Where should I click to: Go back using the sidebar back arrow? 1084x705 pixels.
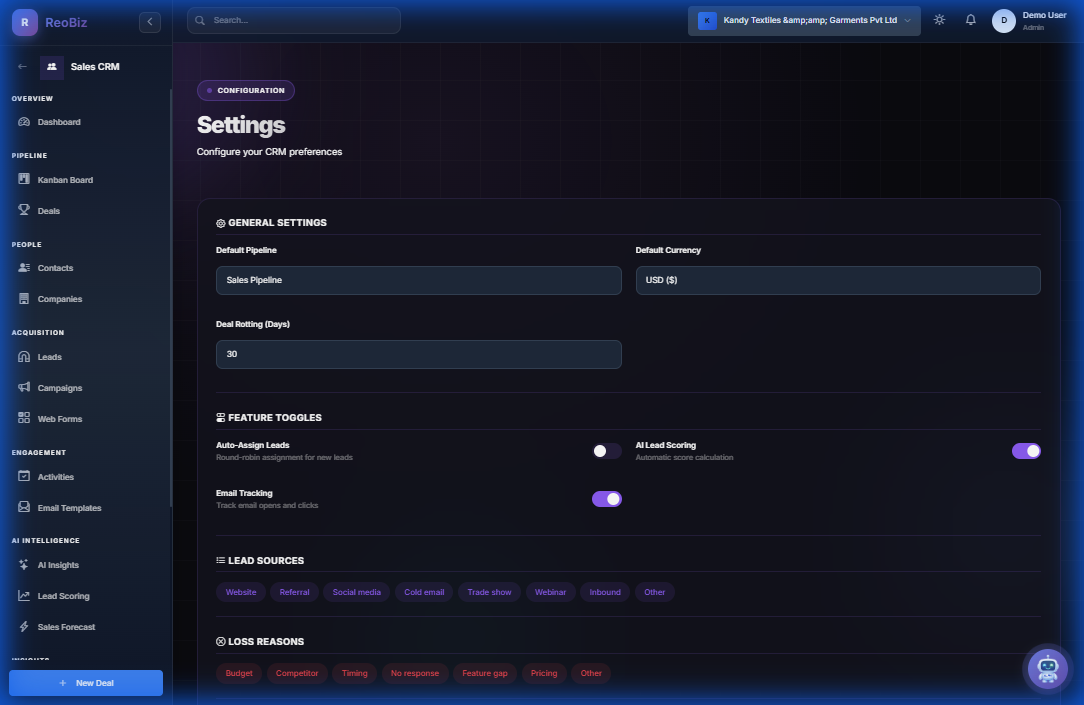(20, 66)
